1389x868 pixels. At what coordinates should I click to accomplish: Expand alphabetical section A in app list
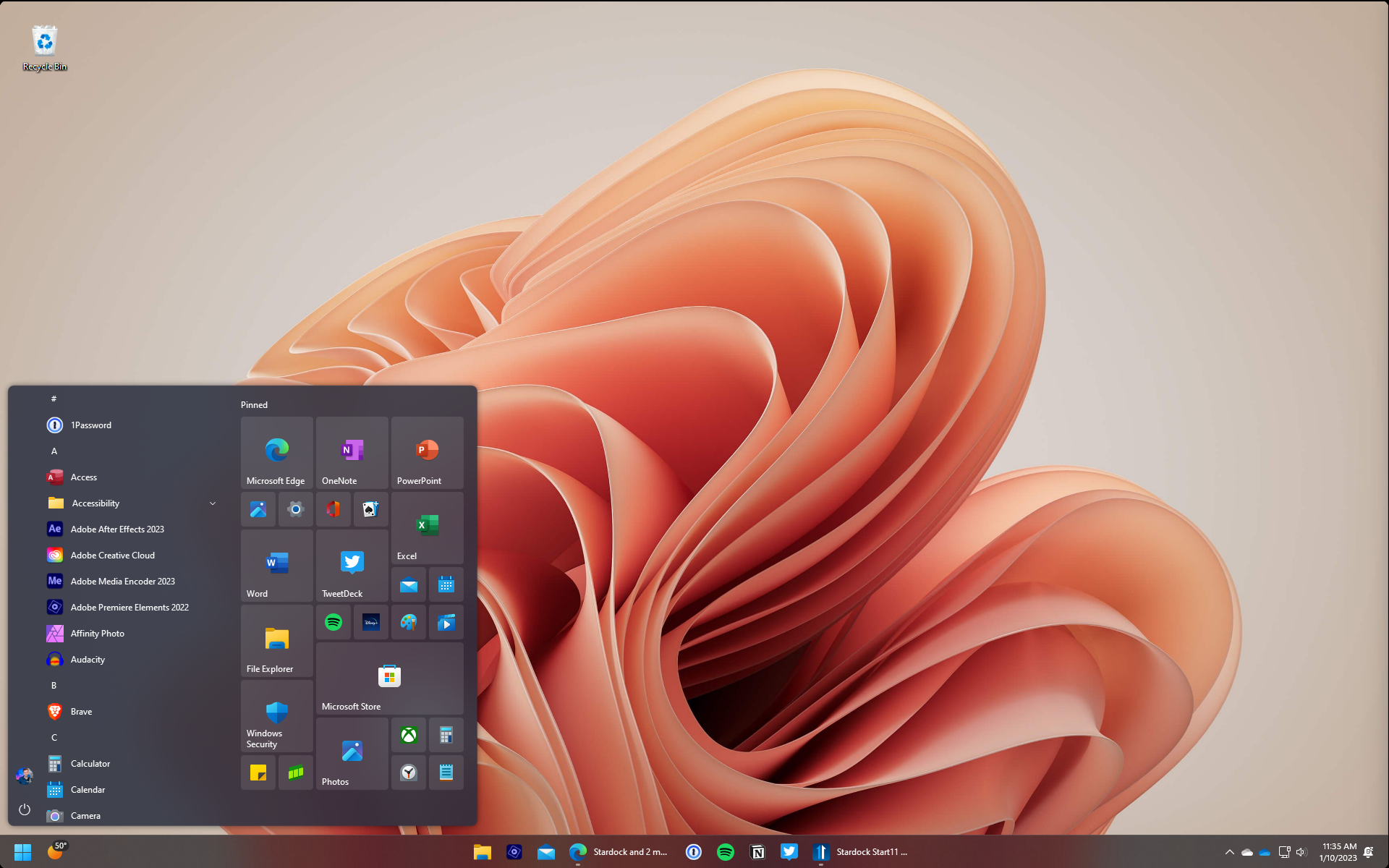pyautogui.click(x=54, y=451)
